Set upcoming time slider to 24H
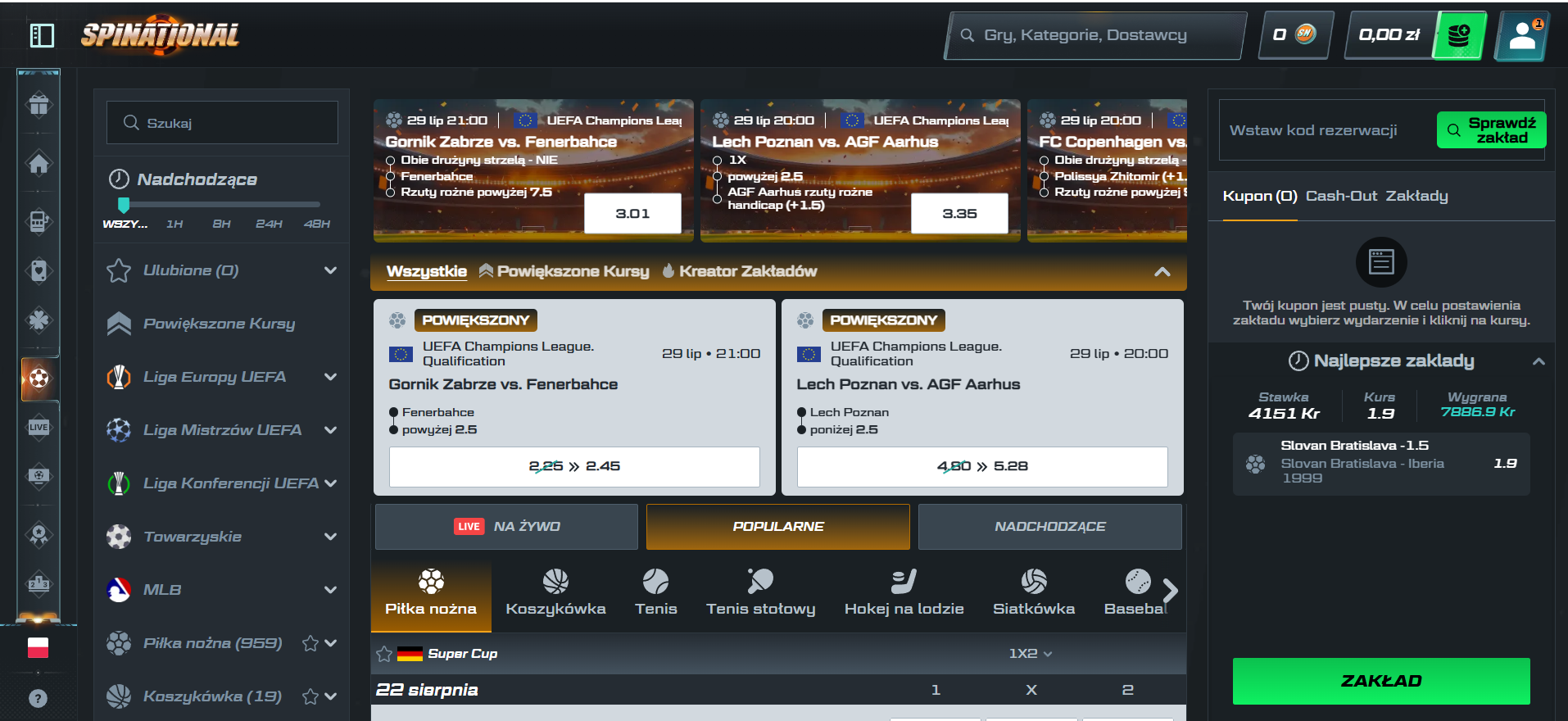Viewport: 1568px width, 721px height. pos(269,224)
